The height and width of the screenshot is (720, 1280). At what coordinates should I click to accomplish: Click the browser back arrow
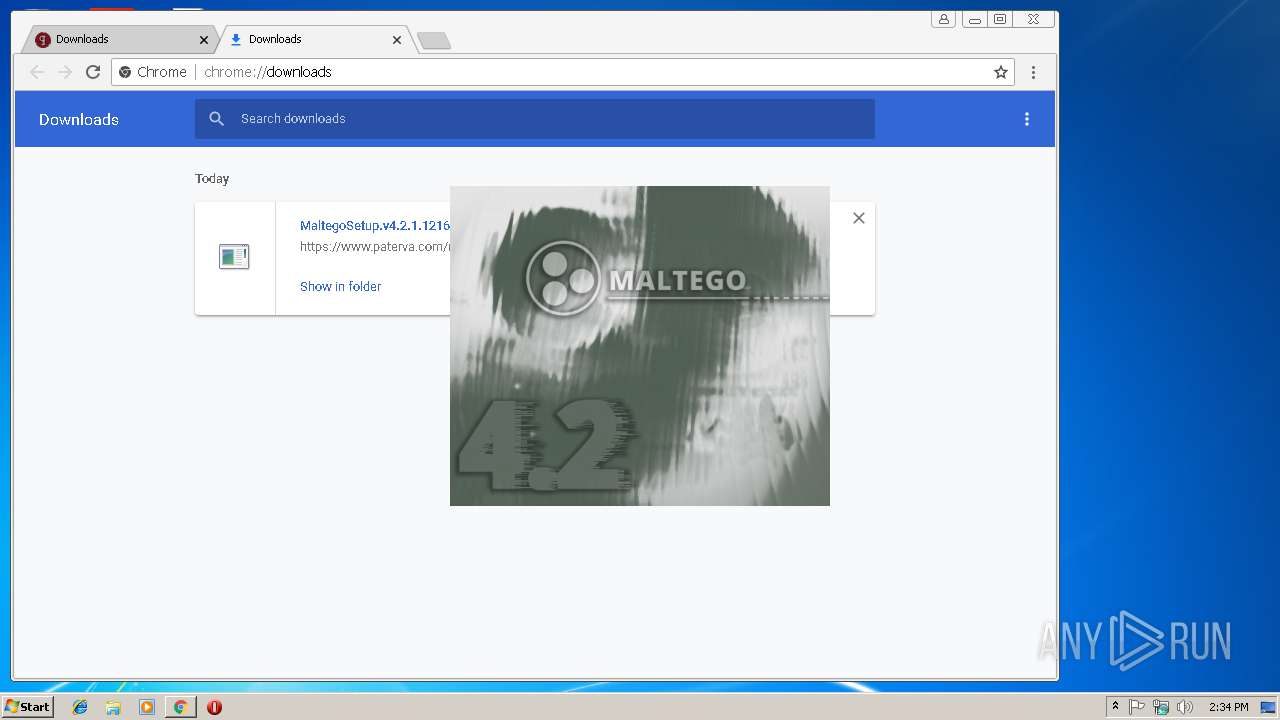37,72
